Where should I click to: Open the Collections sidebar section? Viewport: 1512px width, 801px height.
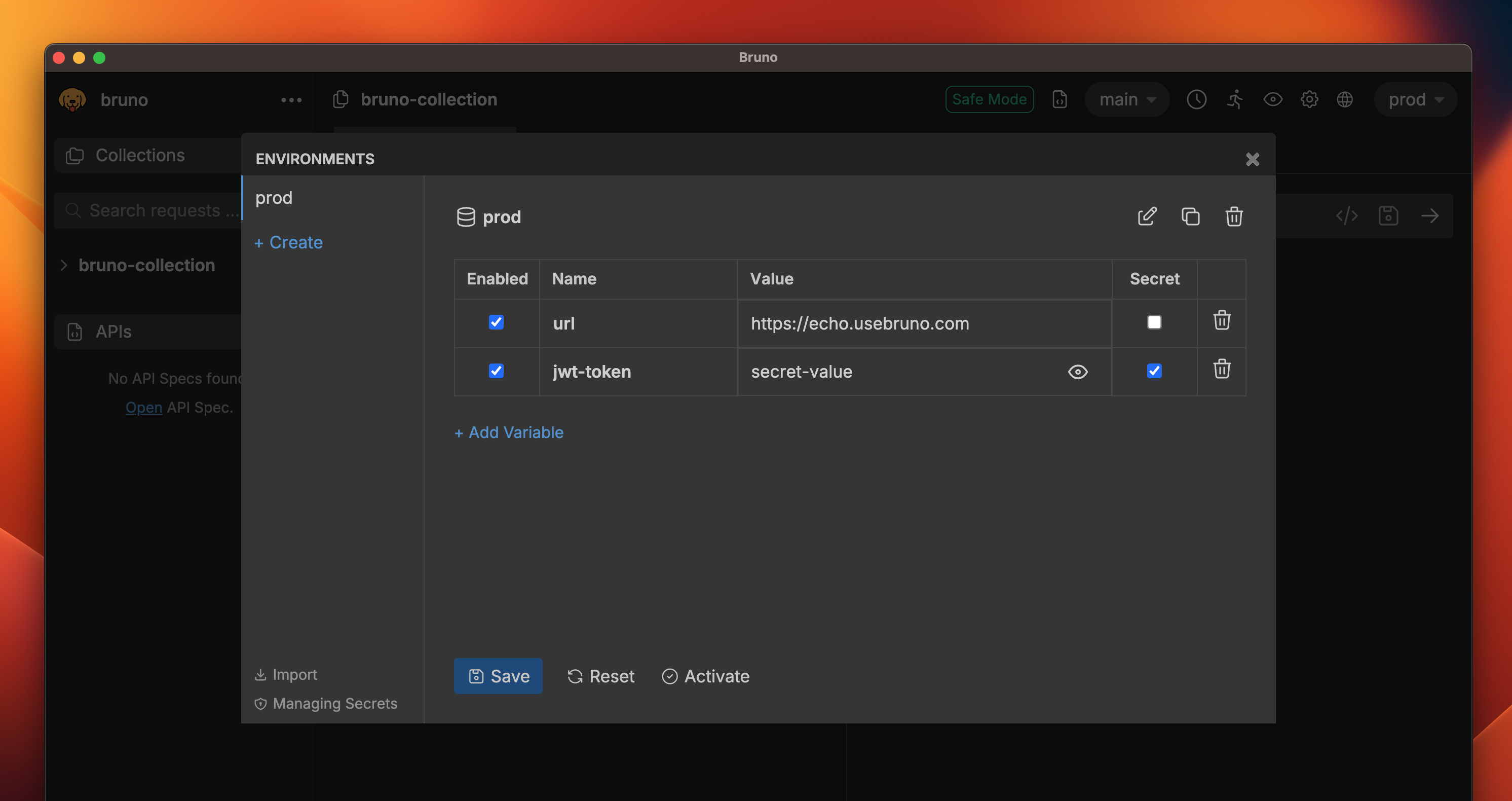pos(140,155)
